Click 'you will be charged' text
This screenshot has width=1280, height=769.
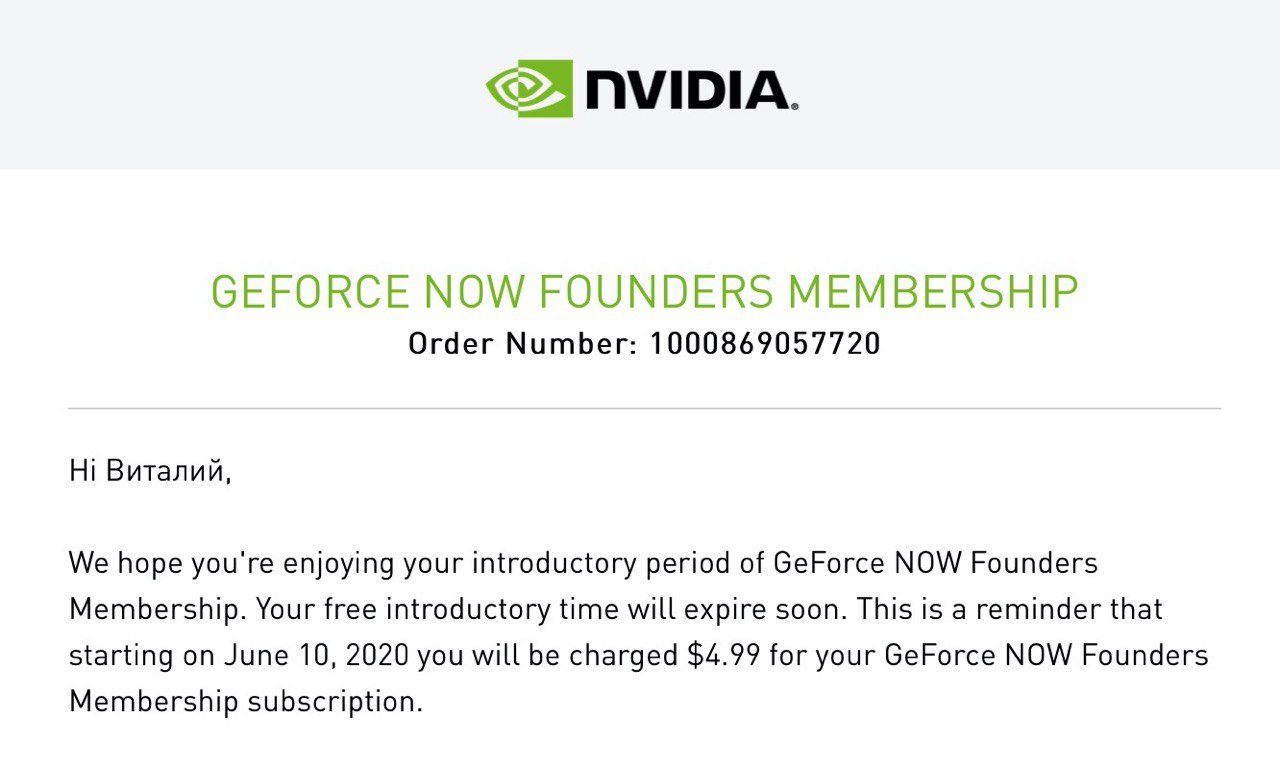(548, 655)
